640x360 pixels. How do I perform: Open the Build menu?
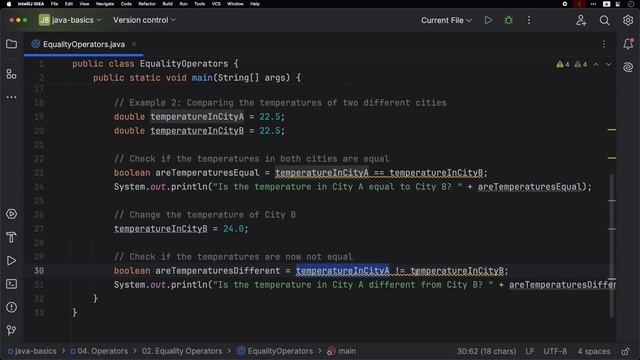[x=167, y=4]
